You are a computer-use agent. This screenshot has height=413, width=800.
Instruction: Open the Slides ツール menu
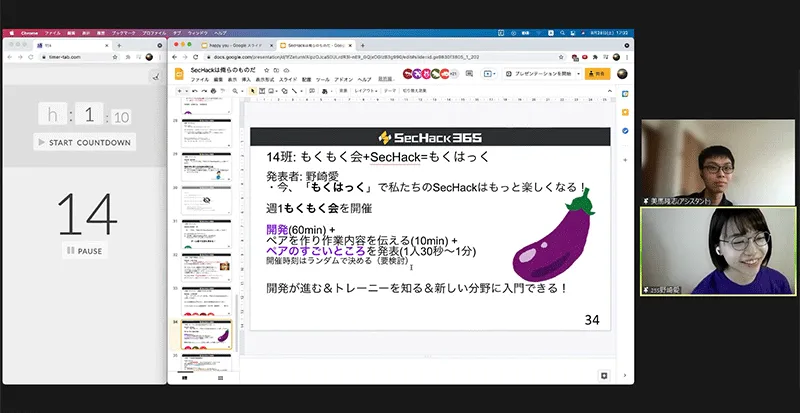322,80
